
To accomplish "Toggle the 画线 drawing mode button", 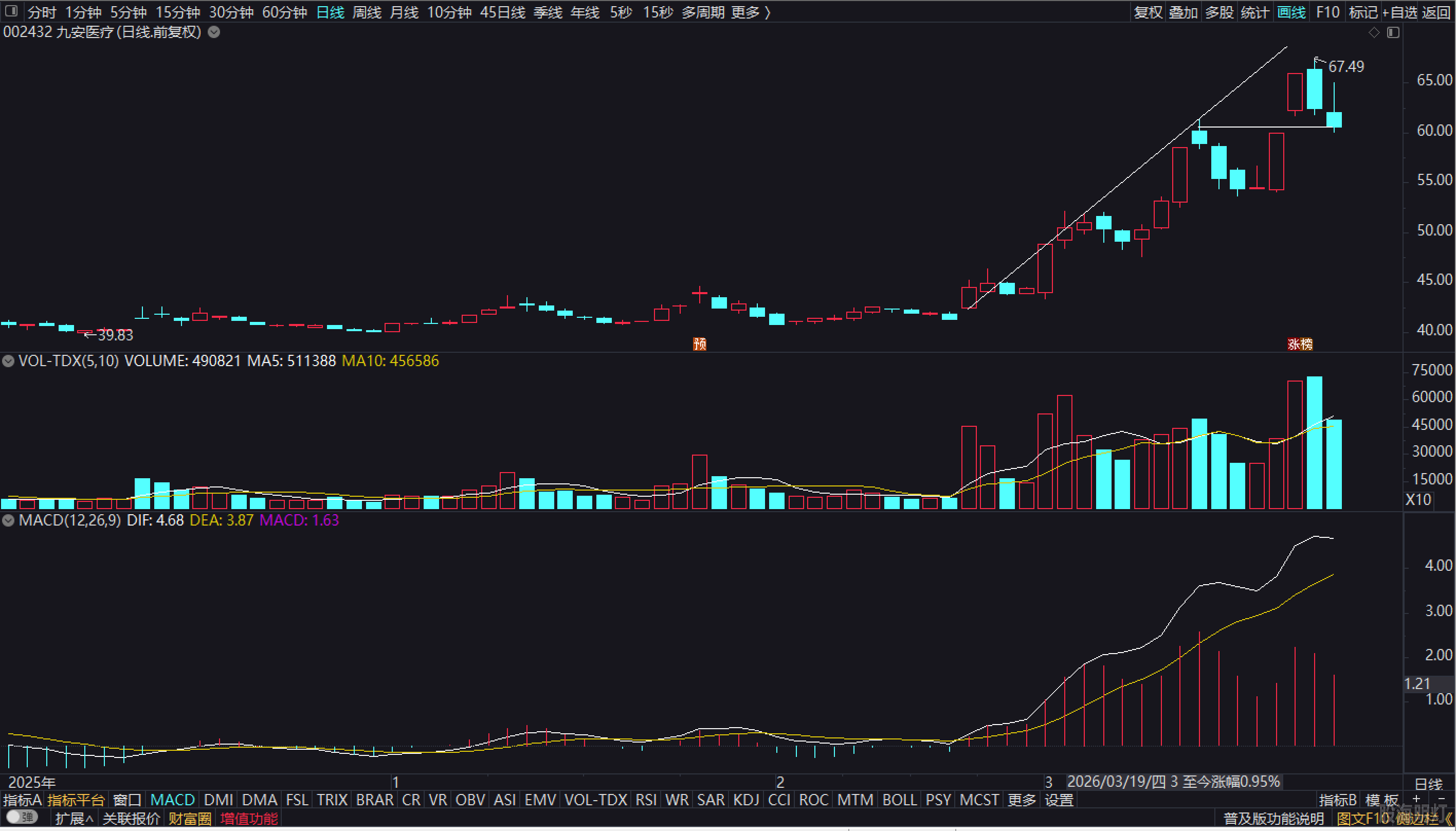I will [1291, 12].
